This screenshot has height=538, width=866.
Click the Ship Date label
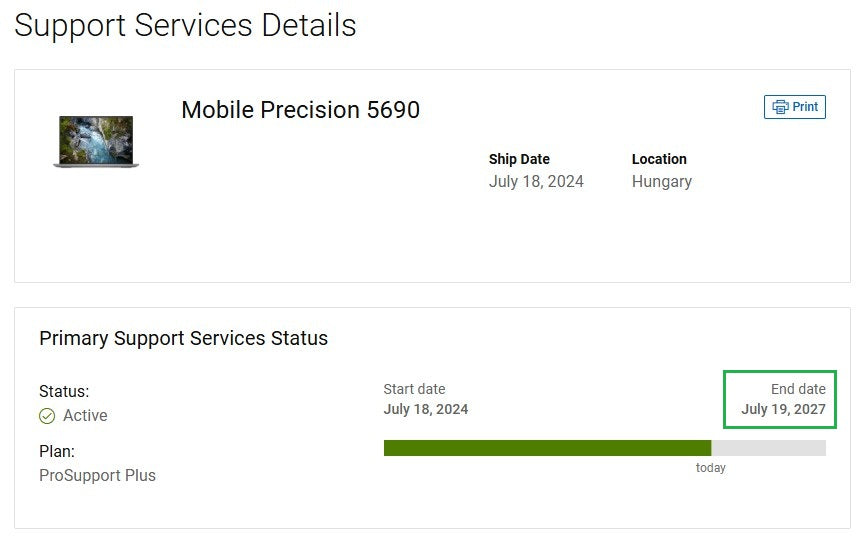pyautogui.click(x=519, y=159)
